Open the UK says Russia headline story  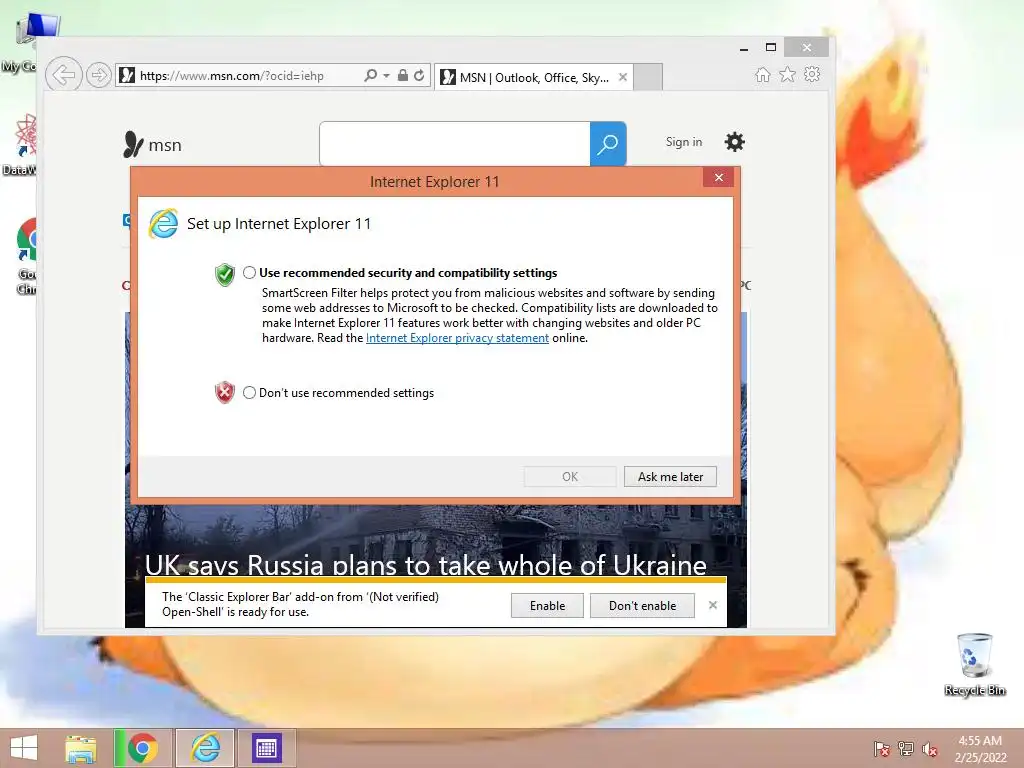point(426,564)
